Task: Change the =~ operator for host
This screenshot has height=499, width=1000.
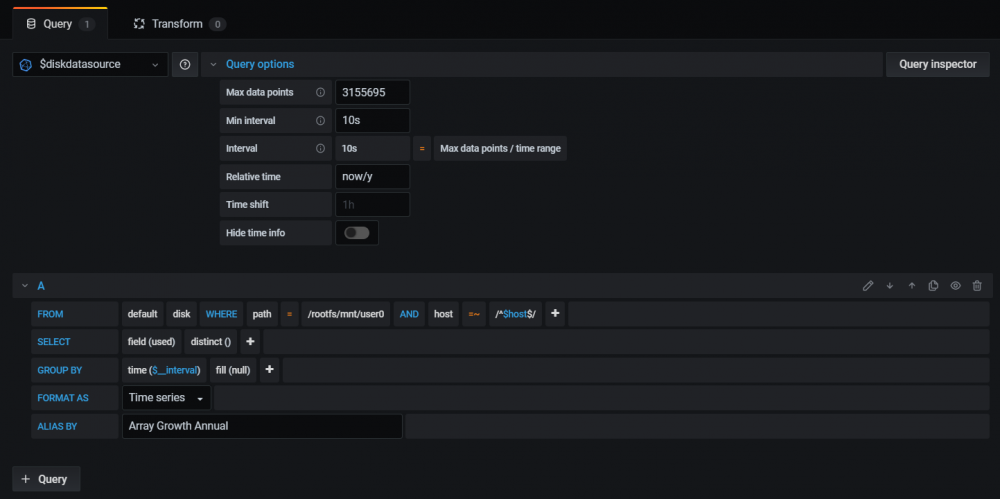Action: [x=474, y=314]
